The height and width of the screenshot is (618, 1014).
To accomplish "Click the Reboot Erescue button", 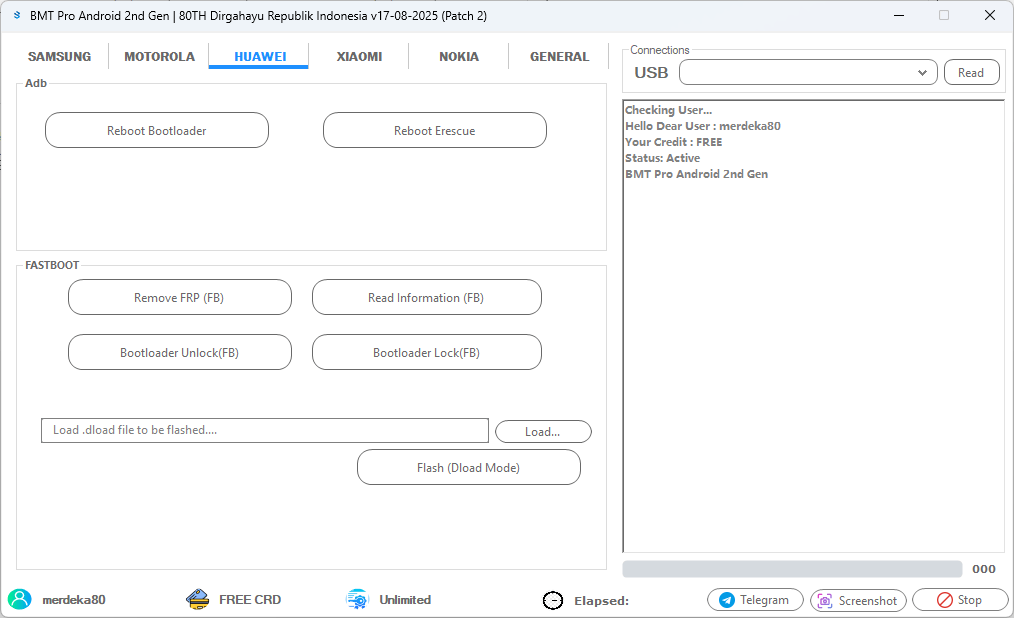I will click(434, 130).
